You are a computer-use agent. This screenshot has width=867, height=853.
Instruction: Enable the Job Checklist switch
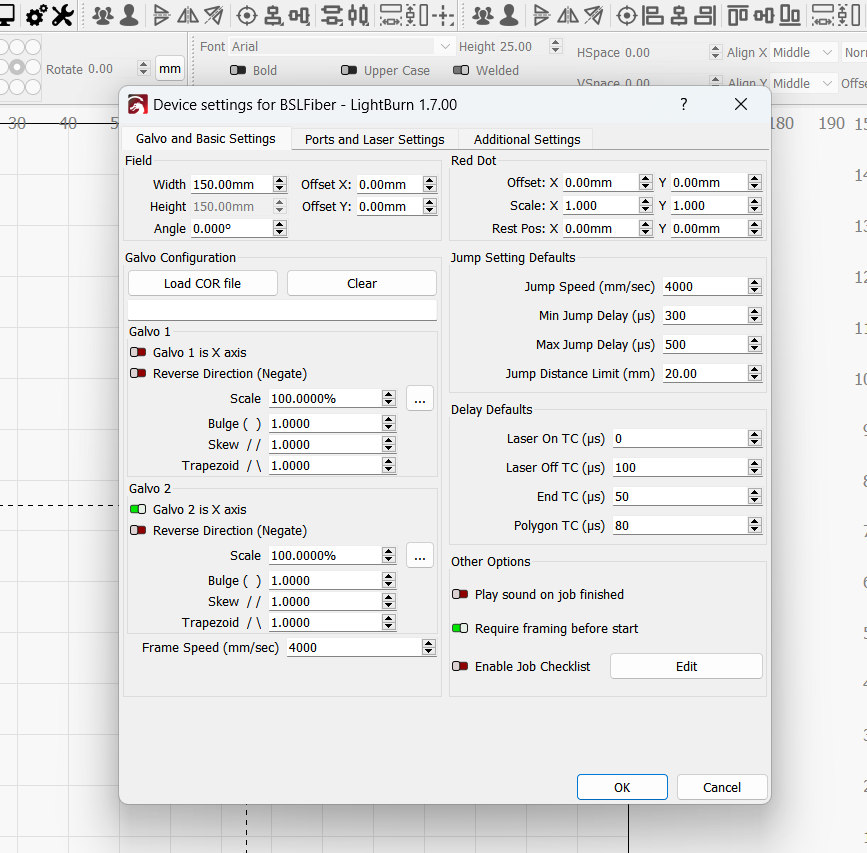tap(460, 666)
